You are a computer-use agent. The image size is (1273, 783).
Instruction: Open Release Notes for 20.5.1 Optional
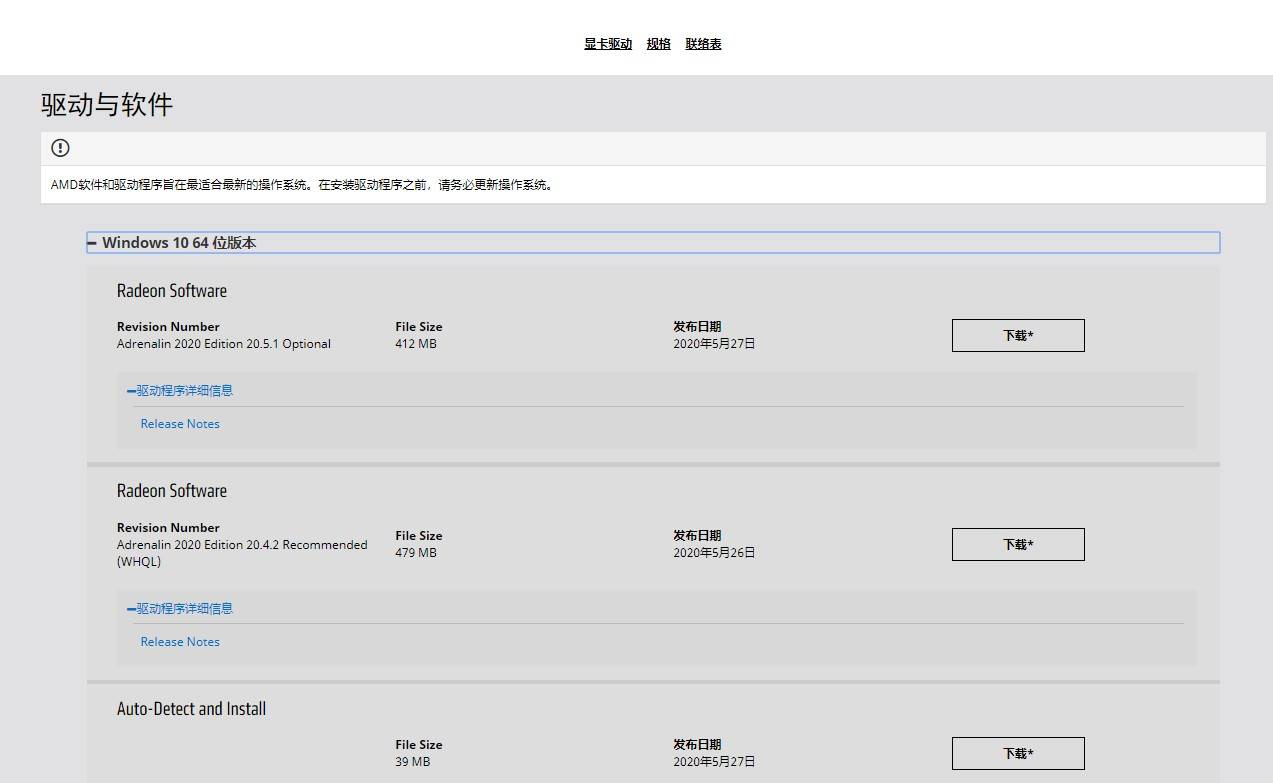tap(180, 424)
